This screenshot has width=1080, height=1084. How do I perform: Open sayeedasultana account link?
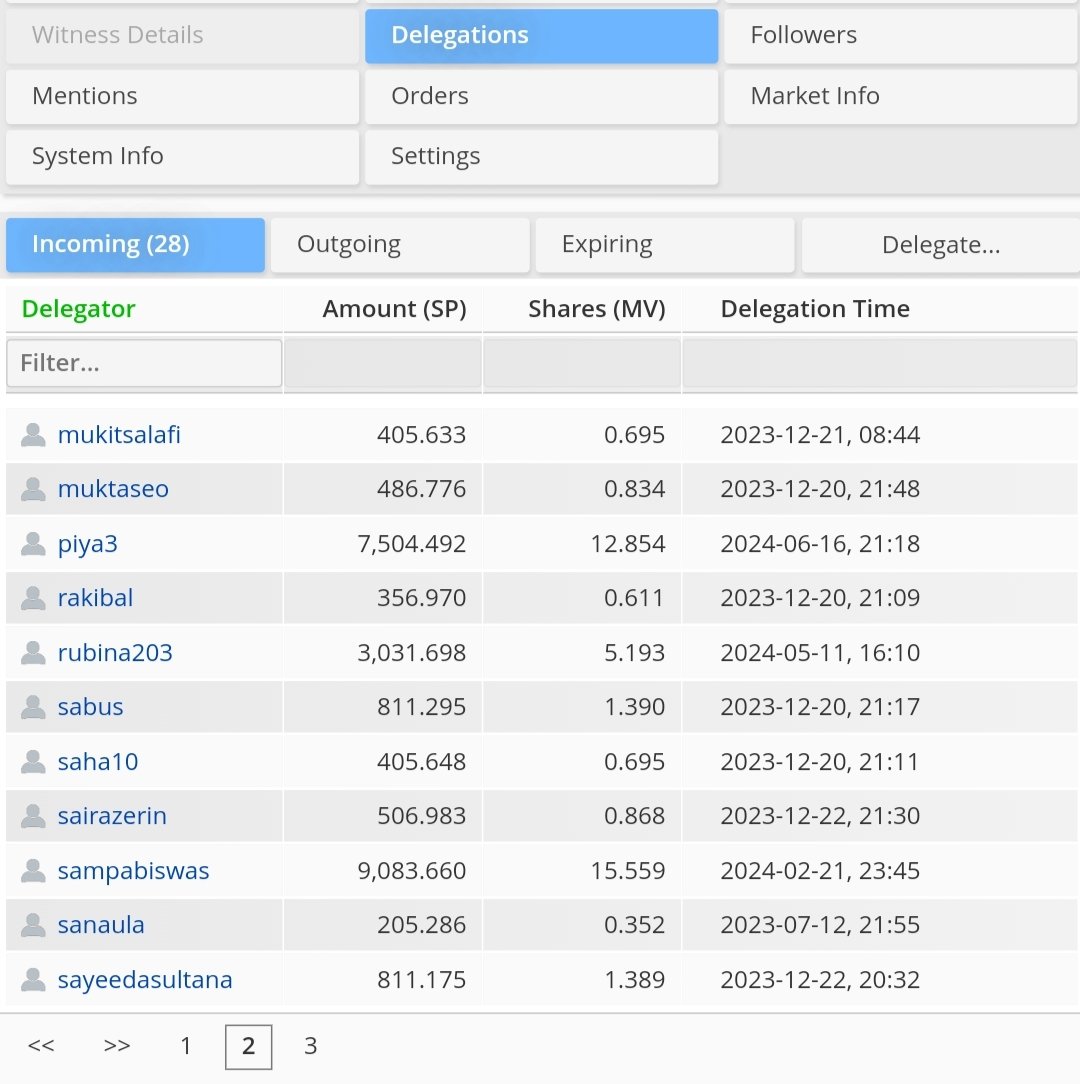pyautogui.click(x=145, y=980)
